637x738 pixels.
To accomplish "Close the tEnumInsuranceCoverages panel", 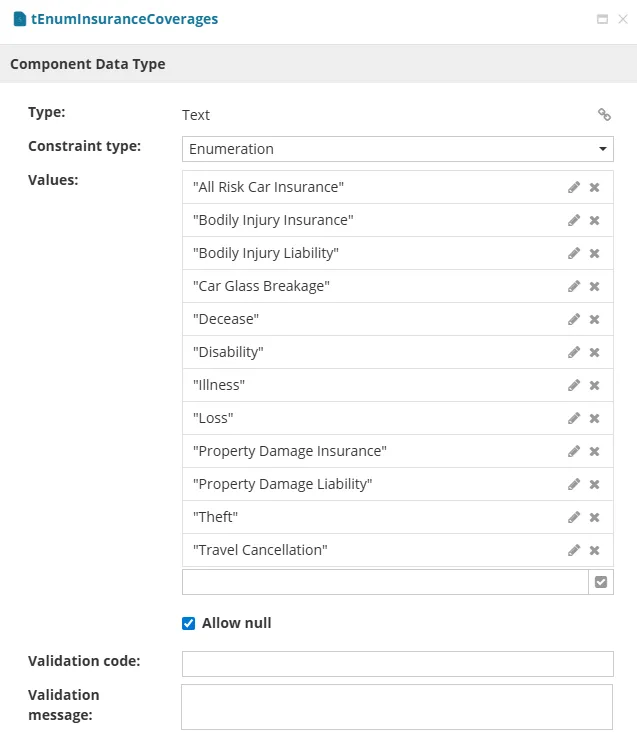I will coord(622,19).
